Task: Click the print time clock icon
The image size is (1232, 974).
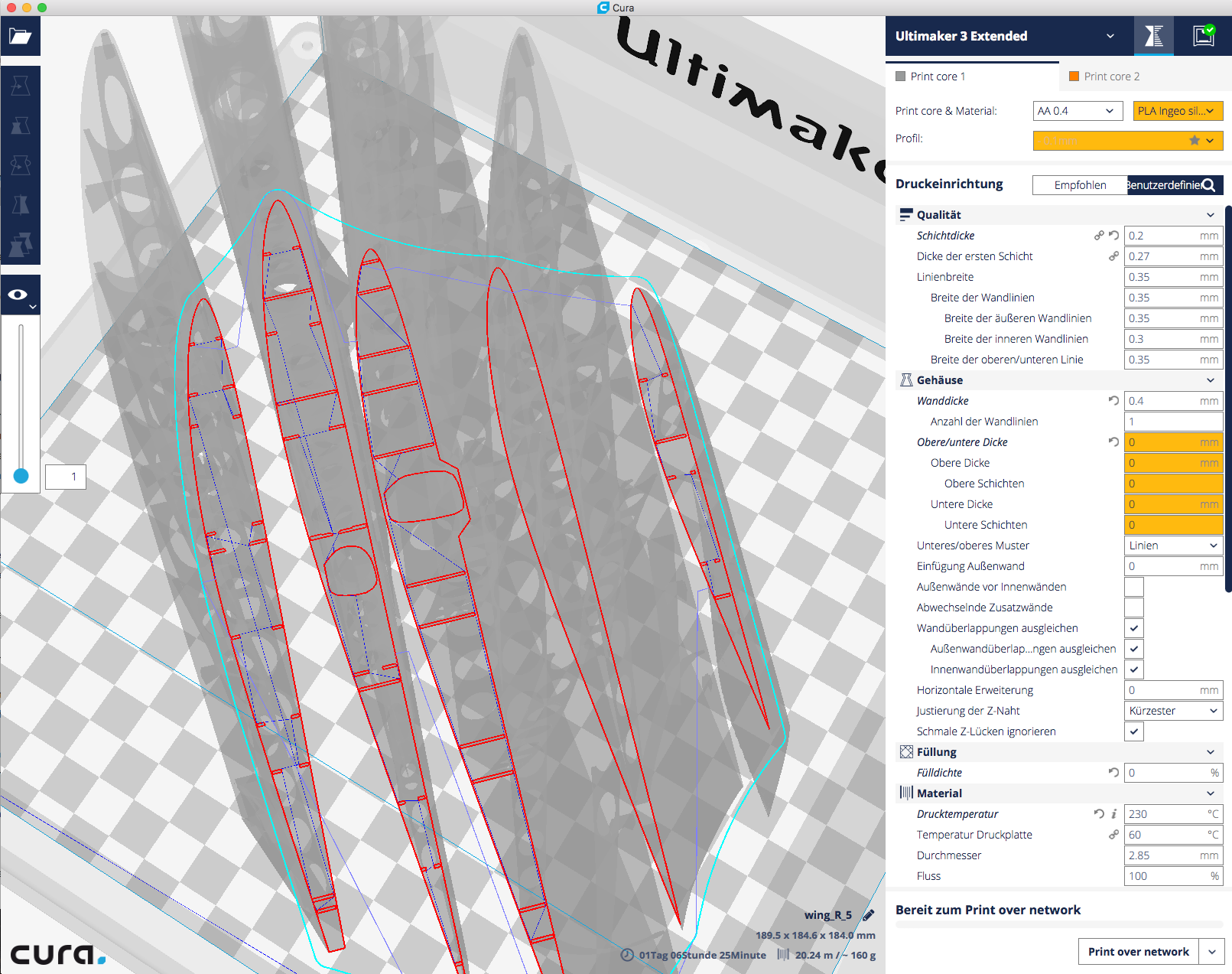Action: click(627, 955)
